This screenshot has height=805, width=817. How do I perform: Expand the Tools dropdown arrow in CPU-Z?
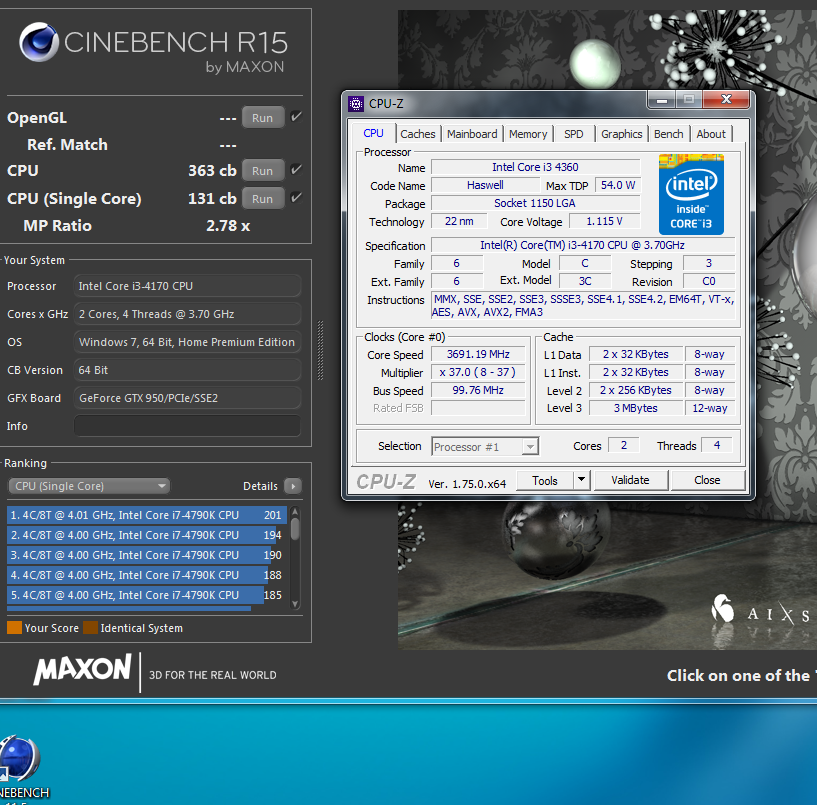581,480
